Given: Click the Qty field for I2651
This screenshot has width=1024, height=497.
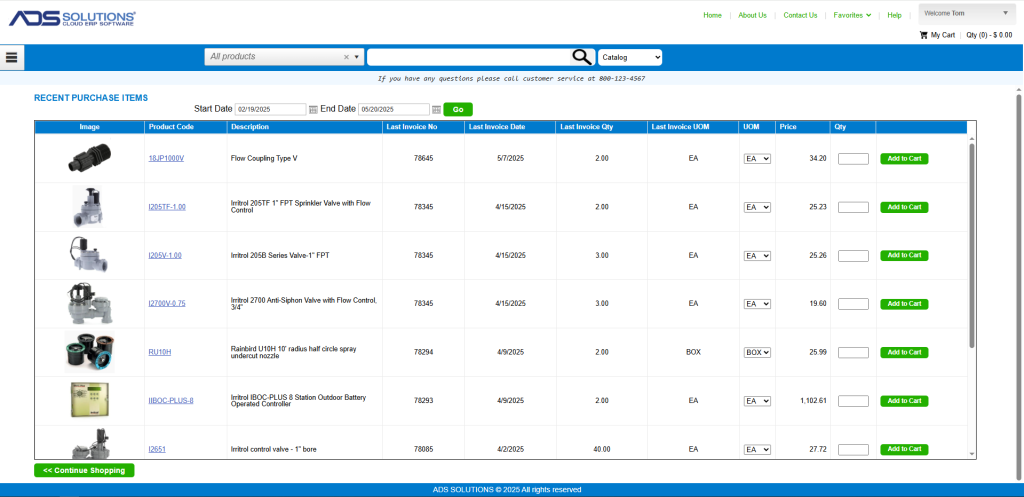Looking at the screenshot, I should [853, 449].
